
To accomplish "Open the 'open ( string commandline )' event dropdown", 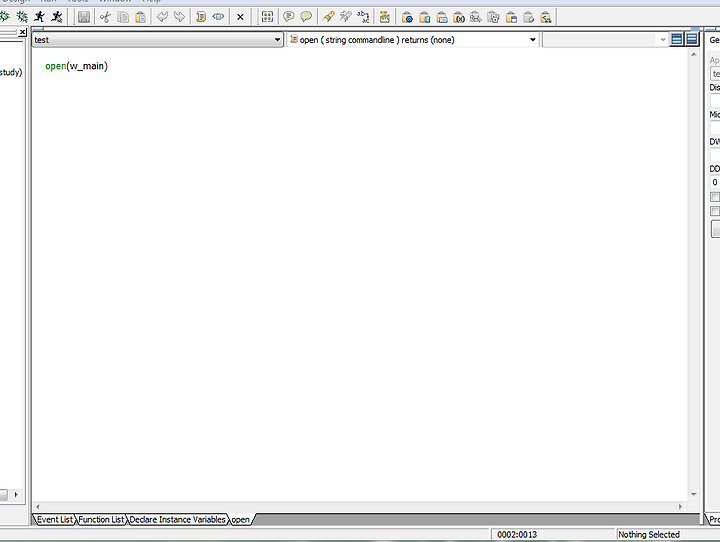I will coord(413,40).
